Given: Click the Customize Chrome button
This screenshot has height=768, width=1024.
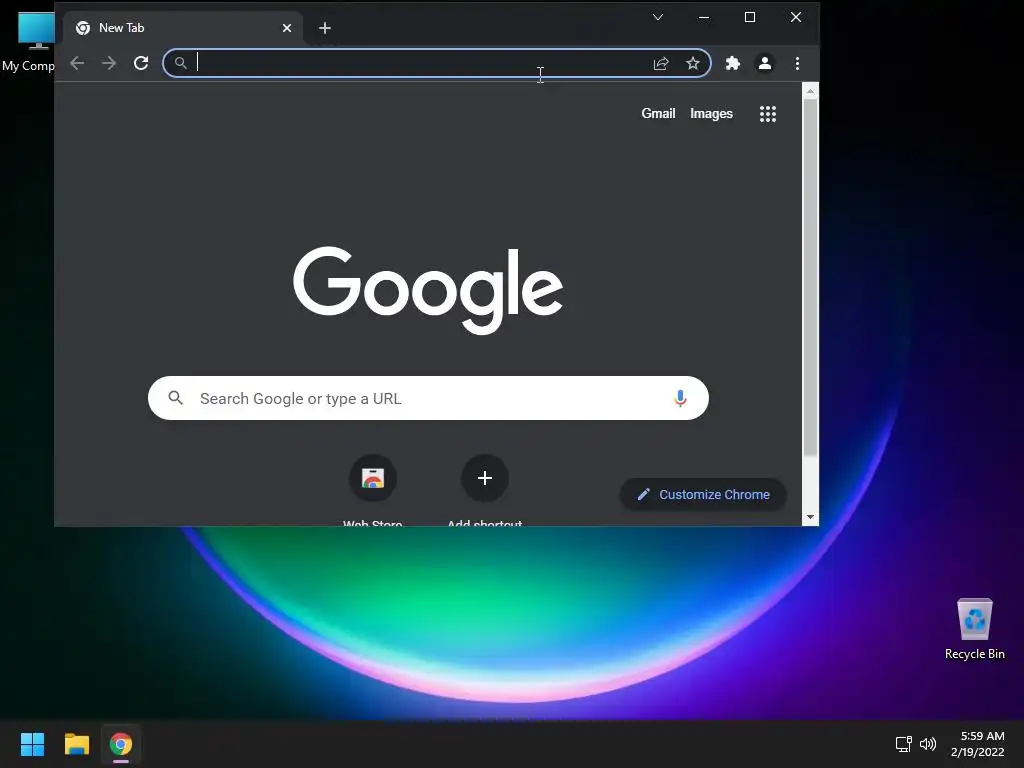Looking at the screenshot, I should click(x=703, y=494).
